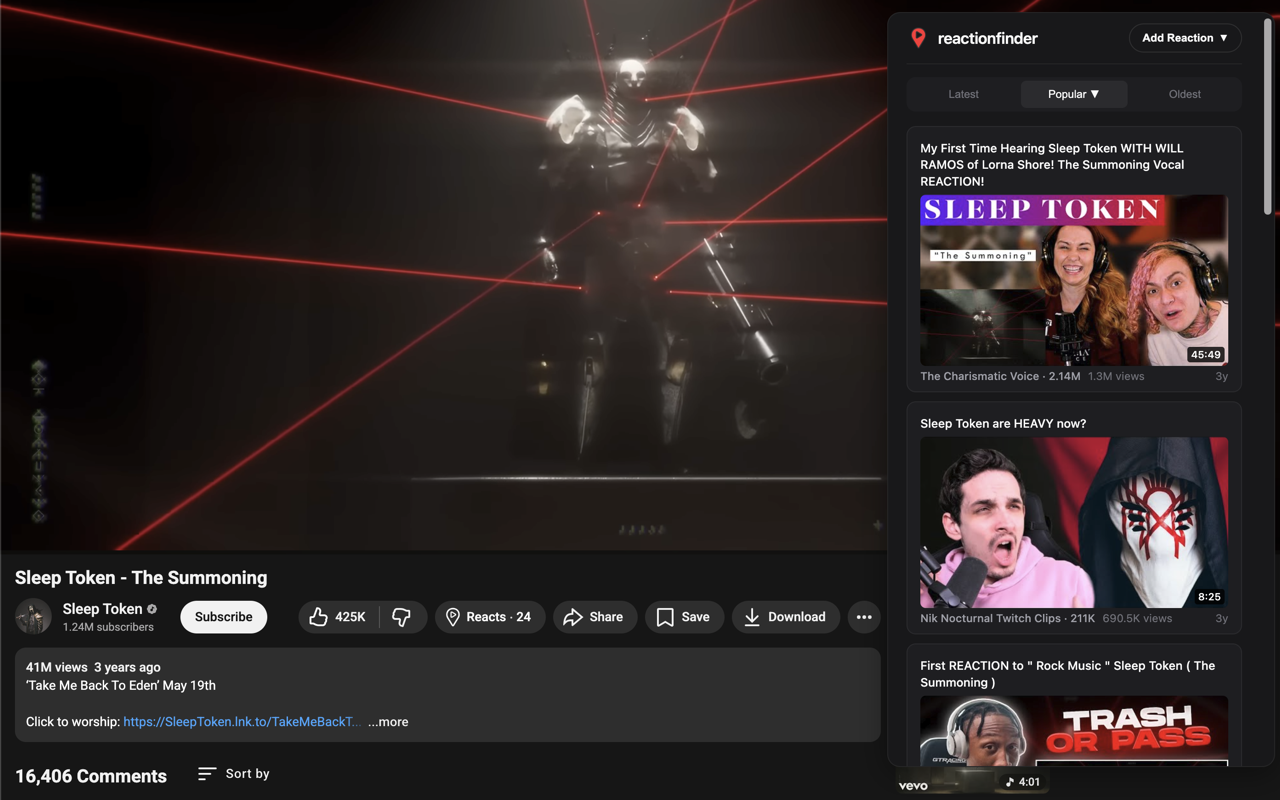The height and width of the screenshot is (800, 1280).
Task: Click the reactionfinder title text
Action: pyautogui.click(x=987, y=38)
